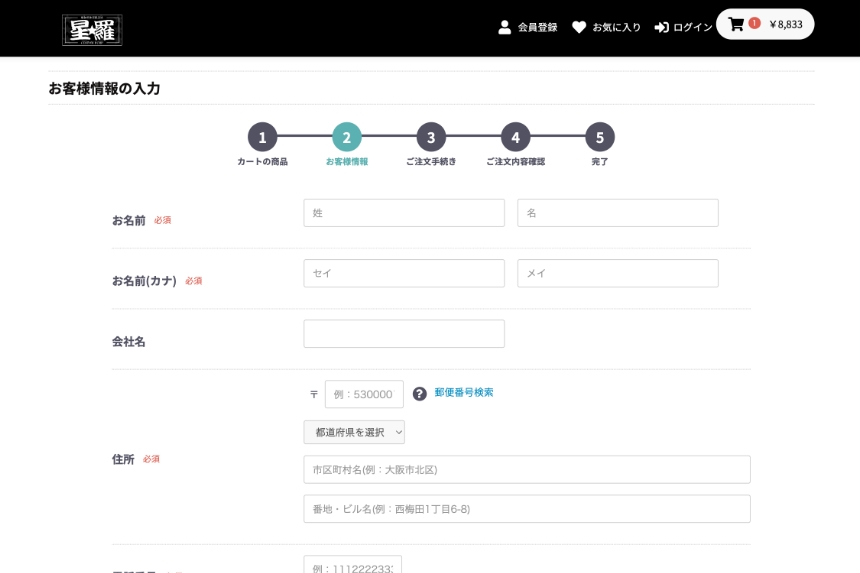Click the cart total ¥8,833 button
The image size is (860, 573).
click(x=785, y=24)
